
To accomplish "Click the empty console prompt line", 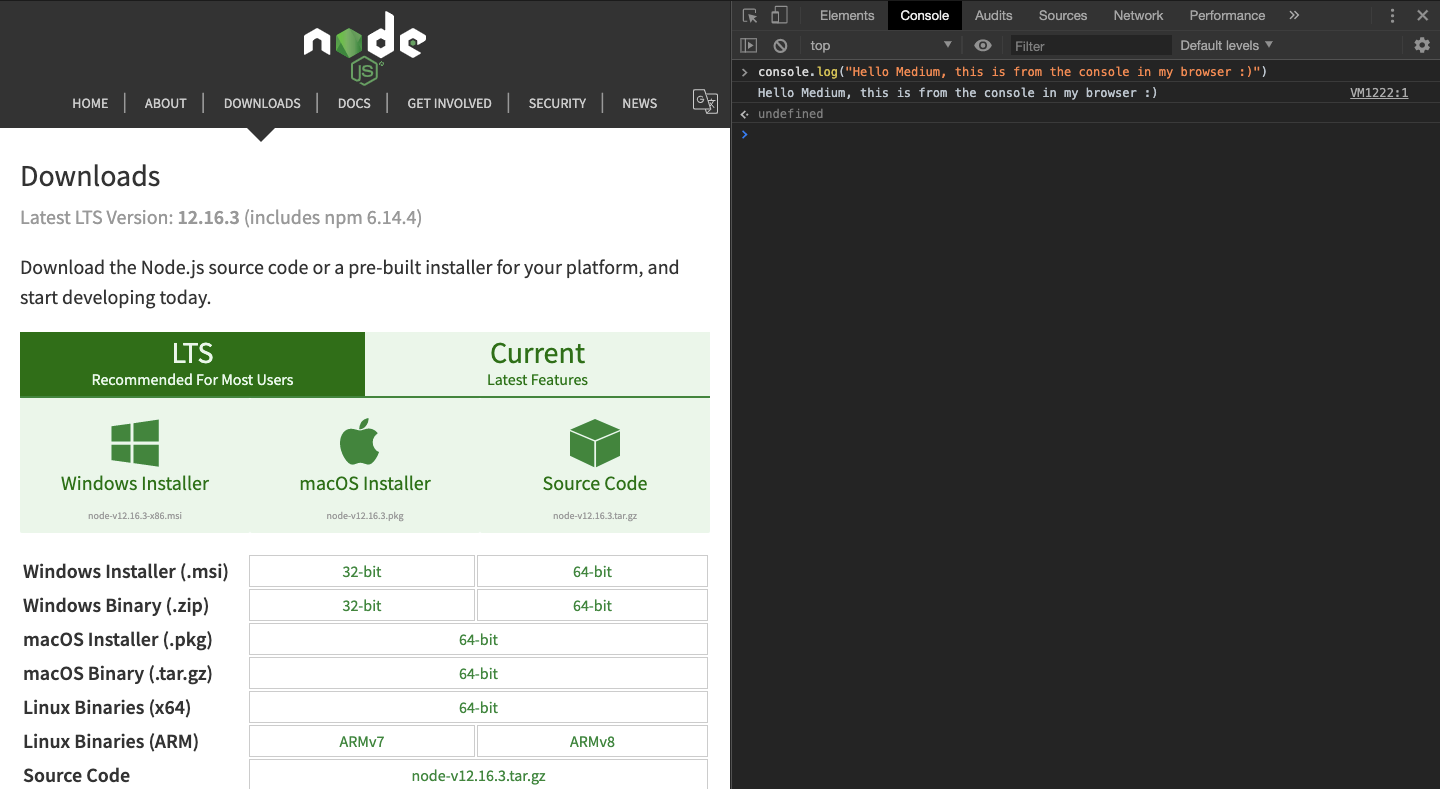I will (x=1085, y=135).
